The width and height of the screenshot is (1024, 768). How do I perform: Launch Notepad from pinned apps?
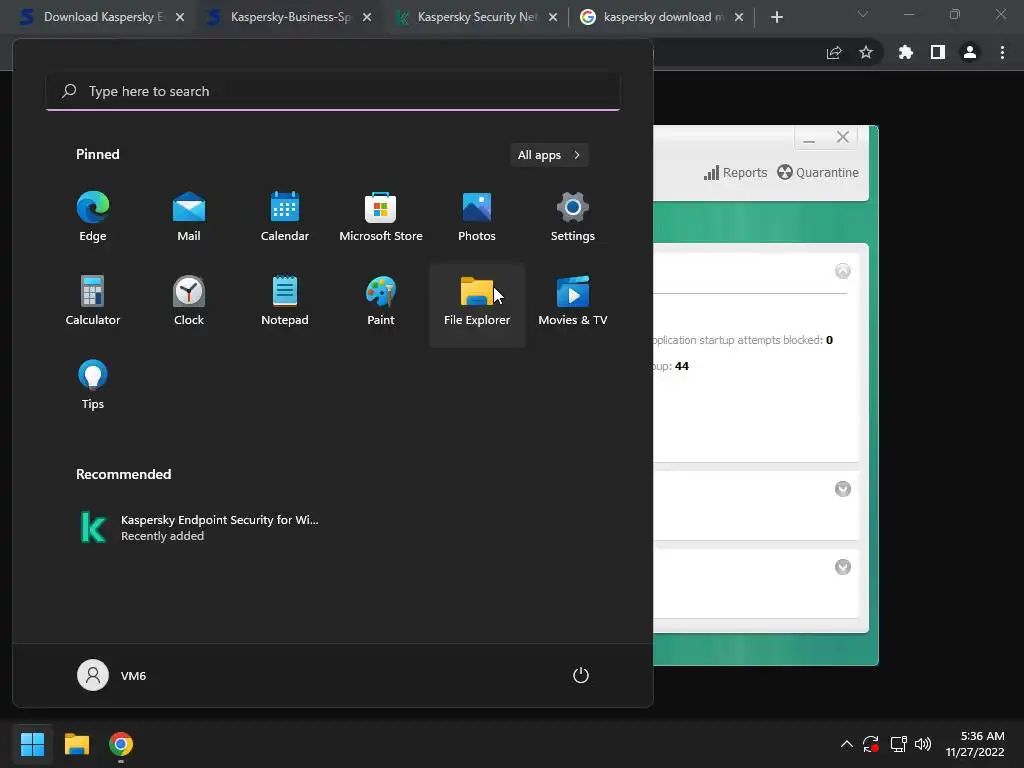[285, 301]
